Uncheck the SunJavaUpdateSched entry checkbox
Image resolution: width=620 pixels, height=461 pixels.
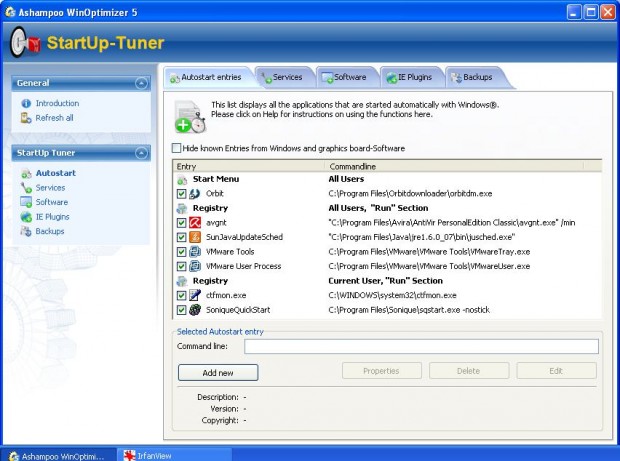181,237
